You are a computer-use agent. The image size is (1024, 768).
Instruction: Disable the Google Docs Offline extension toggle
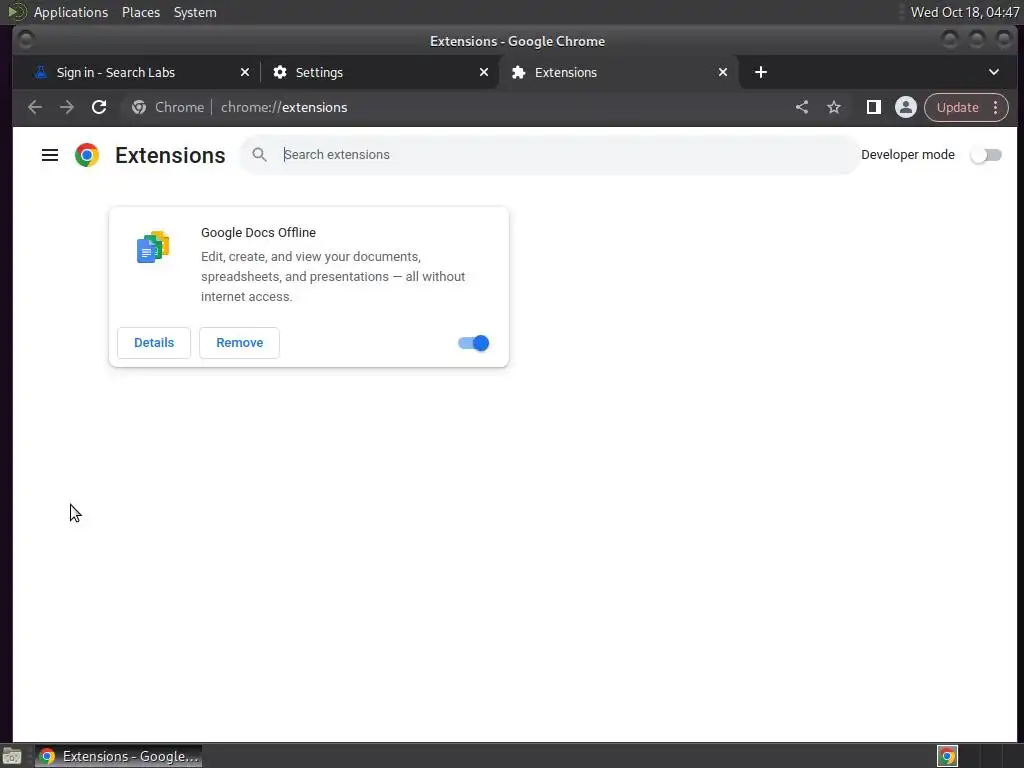[473, 343]
